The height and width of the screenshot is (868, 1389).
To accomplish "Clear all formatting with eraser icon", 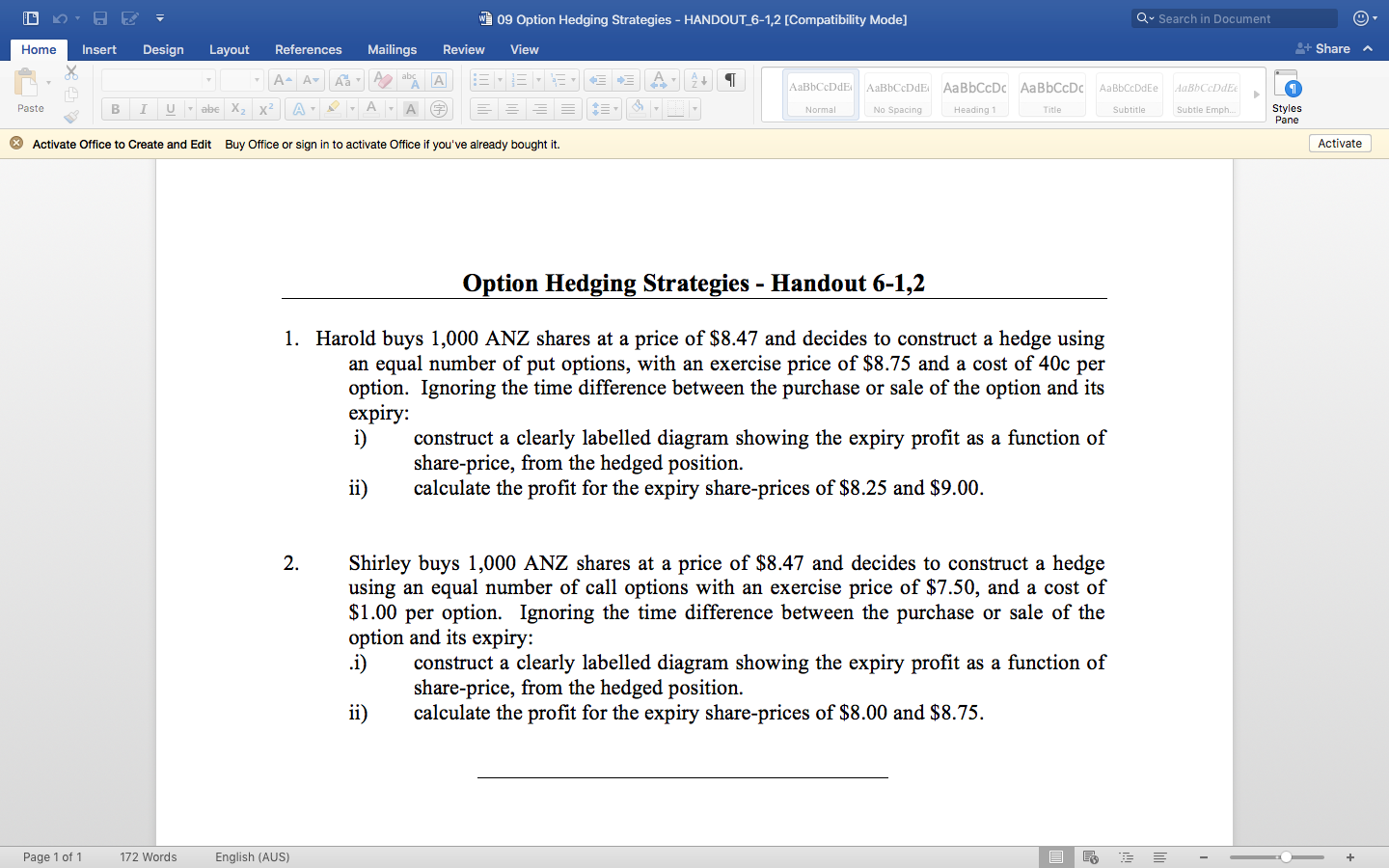I will pos(383,80).
